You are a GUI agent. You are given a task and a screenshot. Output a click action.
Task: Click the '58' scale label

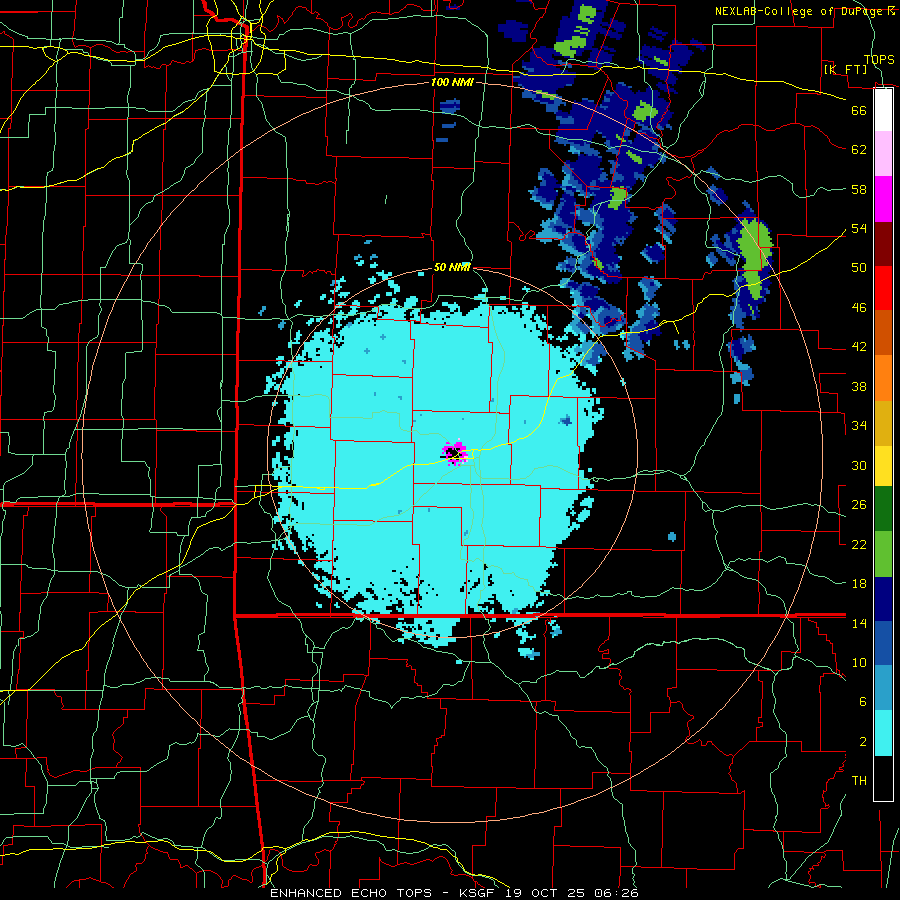pyautogui.click(x=859, y=189)
